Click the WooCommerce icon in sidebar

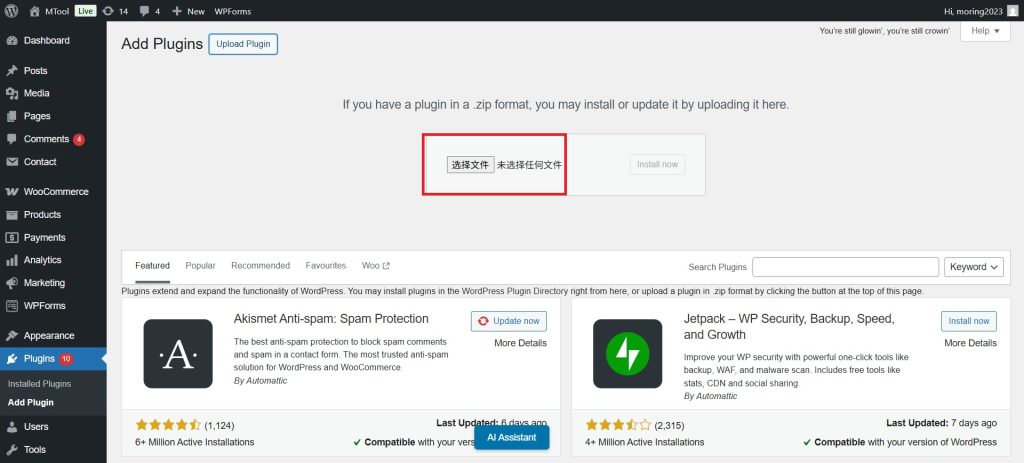[x=12, y=192]
